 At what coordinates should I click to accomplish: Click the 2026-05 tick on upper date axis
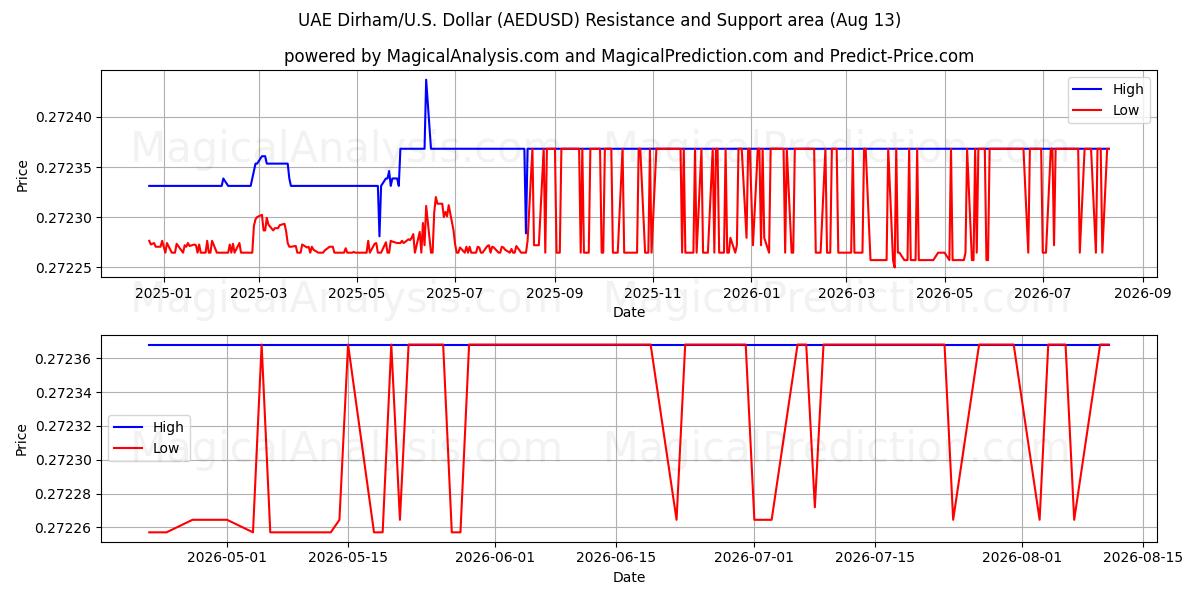(944, 293)
